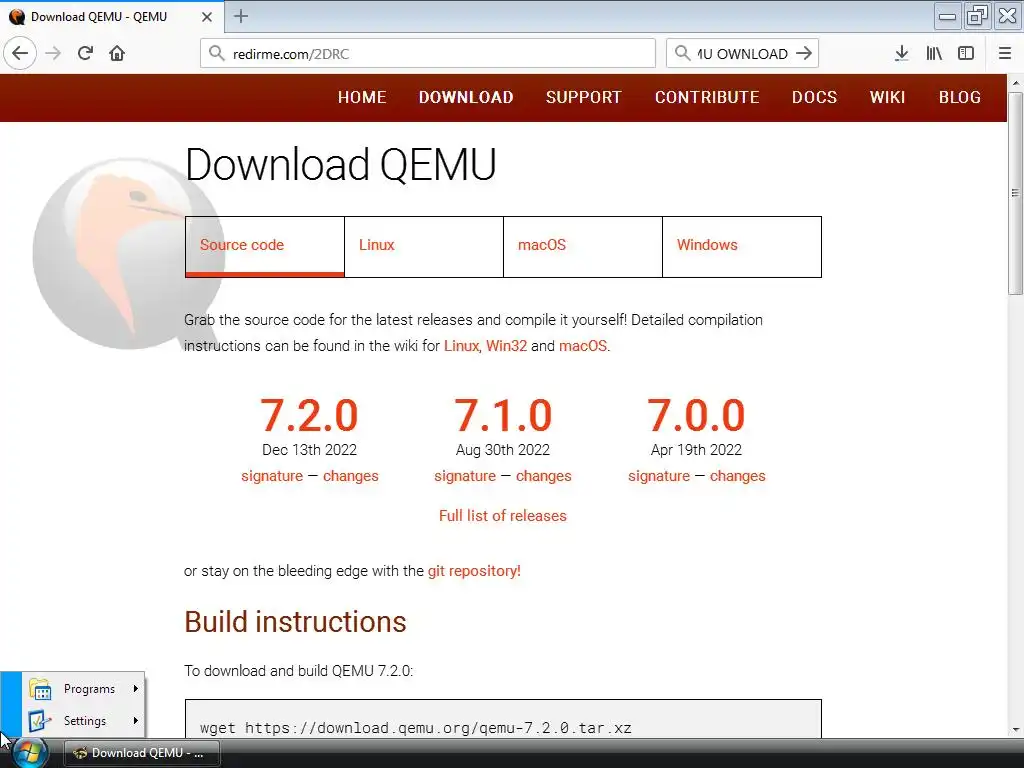Click the Windows Start orb
Screen dimensions: 1024x768
point(29,753)
